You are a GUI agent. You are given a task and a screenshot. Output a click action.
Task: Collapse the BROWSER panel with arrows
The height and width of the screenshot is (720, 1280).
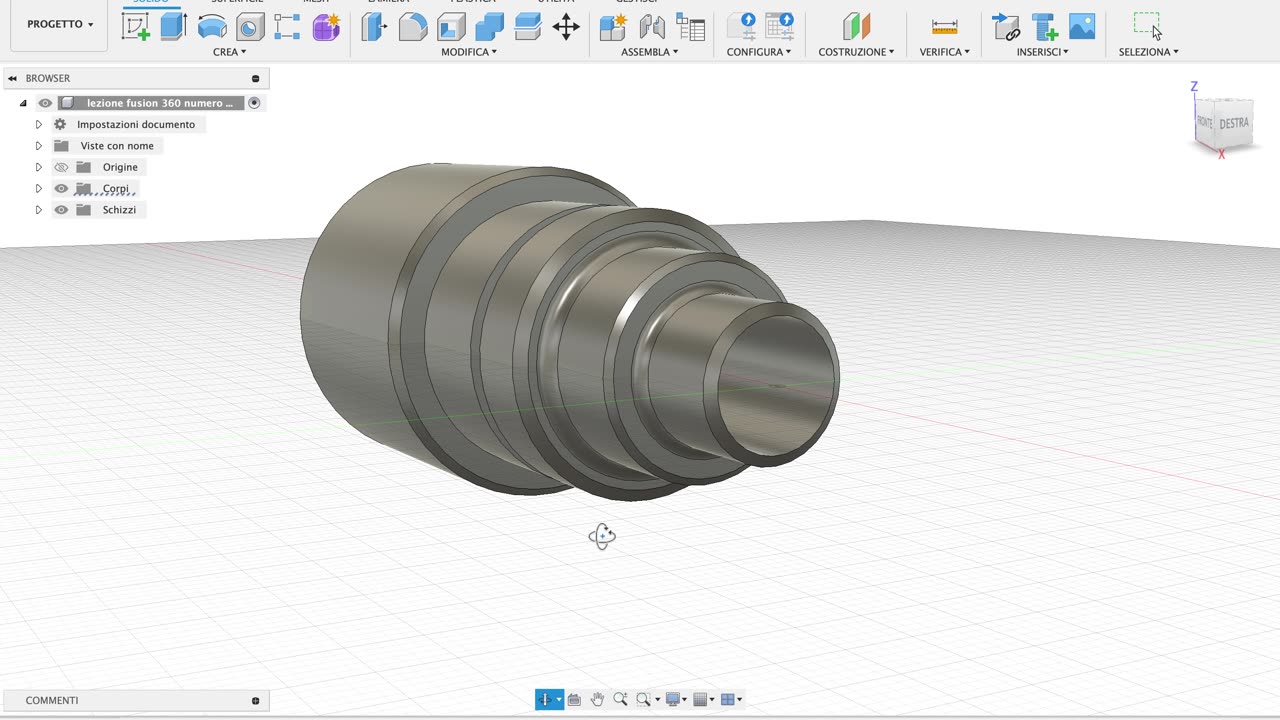click(x=13, y=78)
